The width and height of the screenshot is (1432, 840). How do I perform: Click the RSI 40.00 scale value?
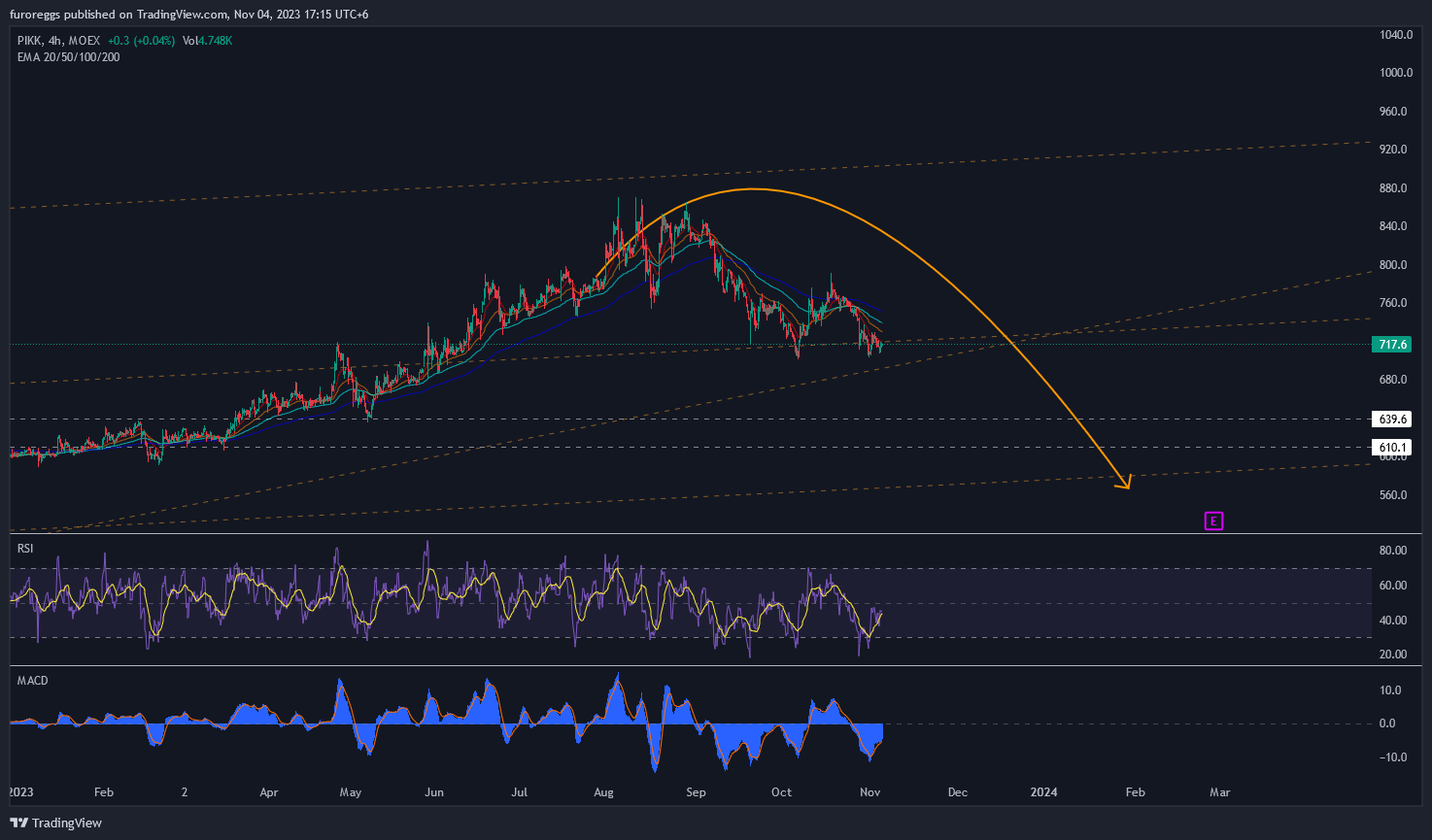[1393, 621]
